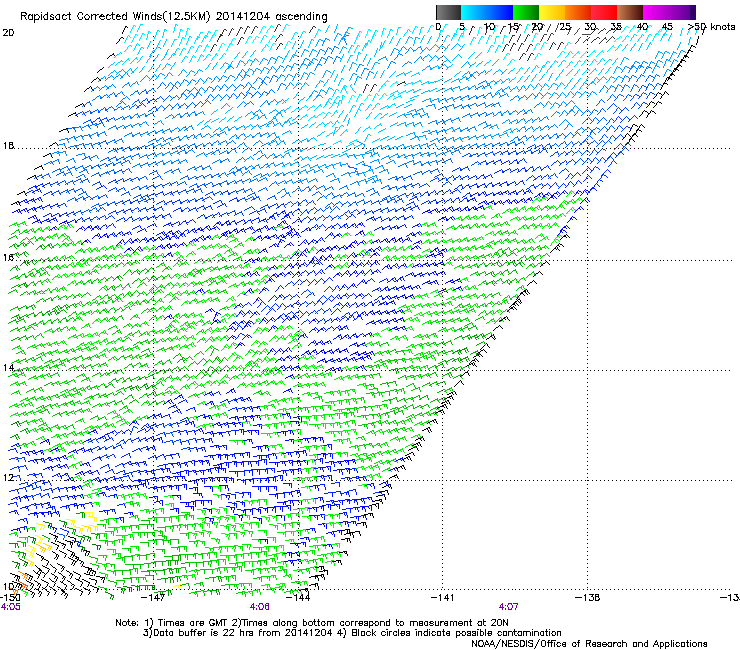The height and width of the screenshot is (650, 740).
Task: Click the green 15-20 knots legend swatch
Action: [x=526, y=12]
